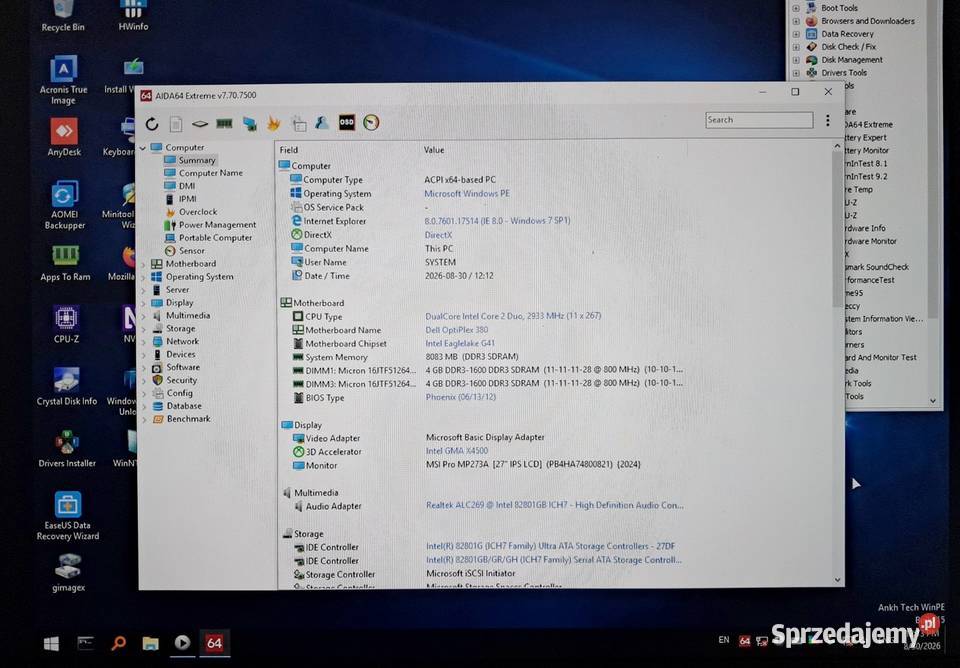960x668 pixels.
Task: Click the AIDA64 Search field
Action: pyautogui.click(x=759, y=120)
